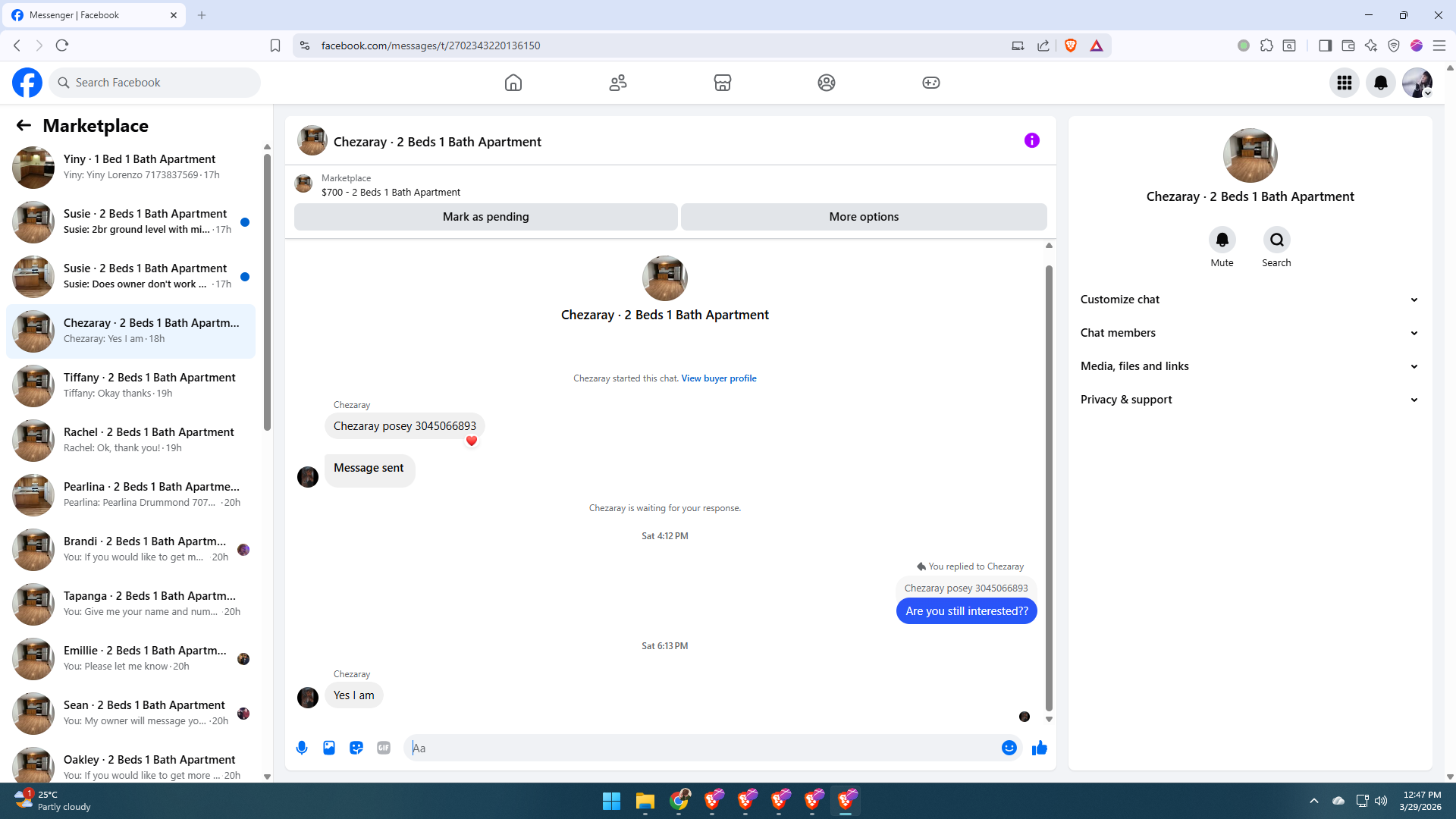The height and width of the screenshot is (819, 1456).
Task: Open Windows Start button
Action: (611, 801)
